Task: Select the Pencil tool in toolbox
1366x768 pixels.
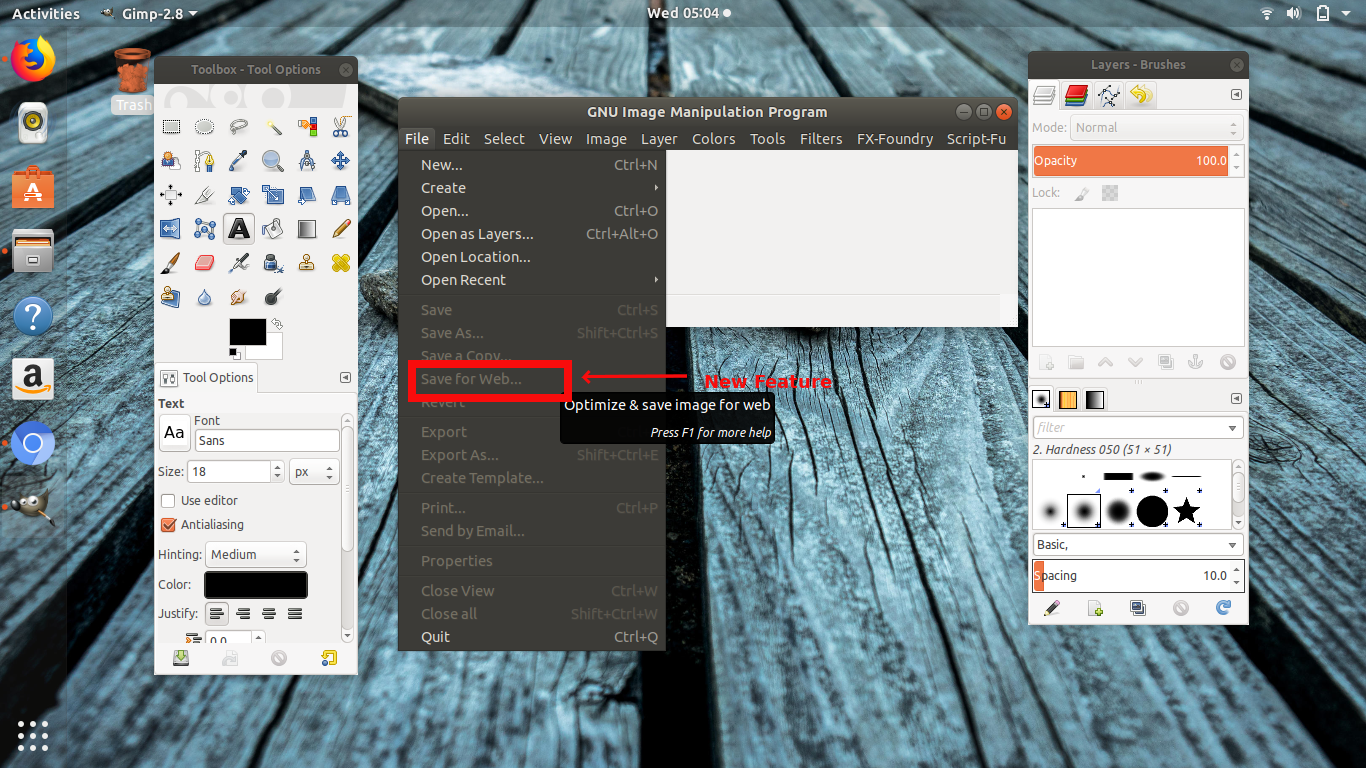Action: [x=341, y=229]
